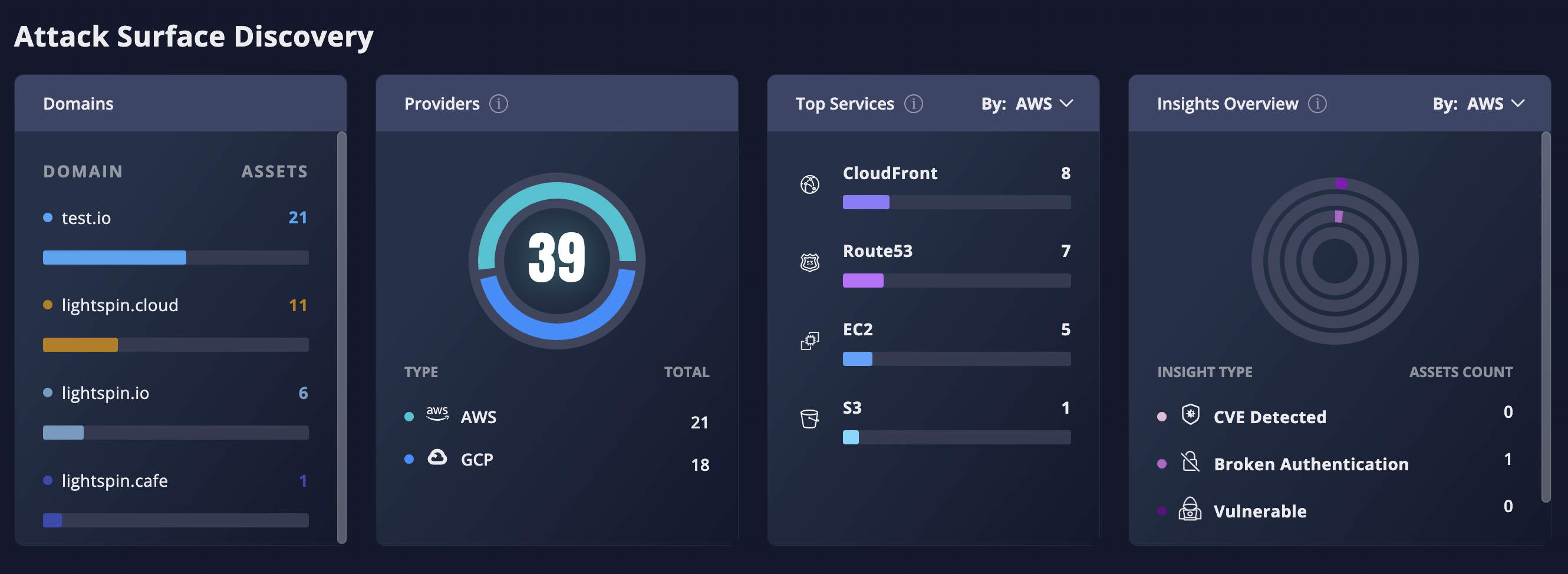Click the AWS provider row label
The image size is (1568, 574).
point(479,418)
